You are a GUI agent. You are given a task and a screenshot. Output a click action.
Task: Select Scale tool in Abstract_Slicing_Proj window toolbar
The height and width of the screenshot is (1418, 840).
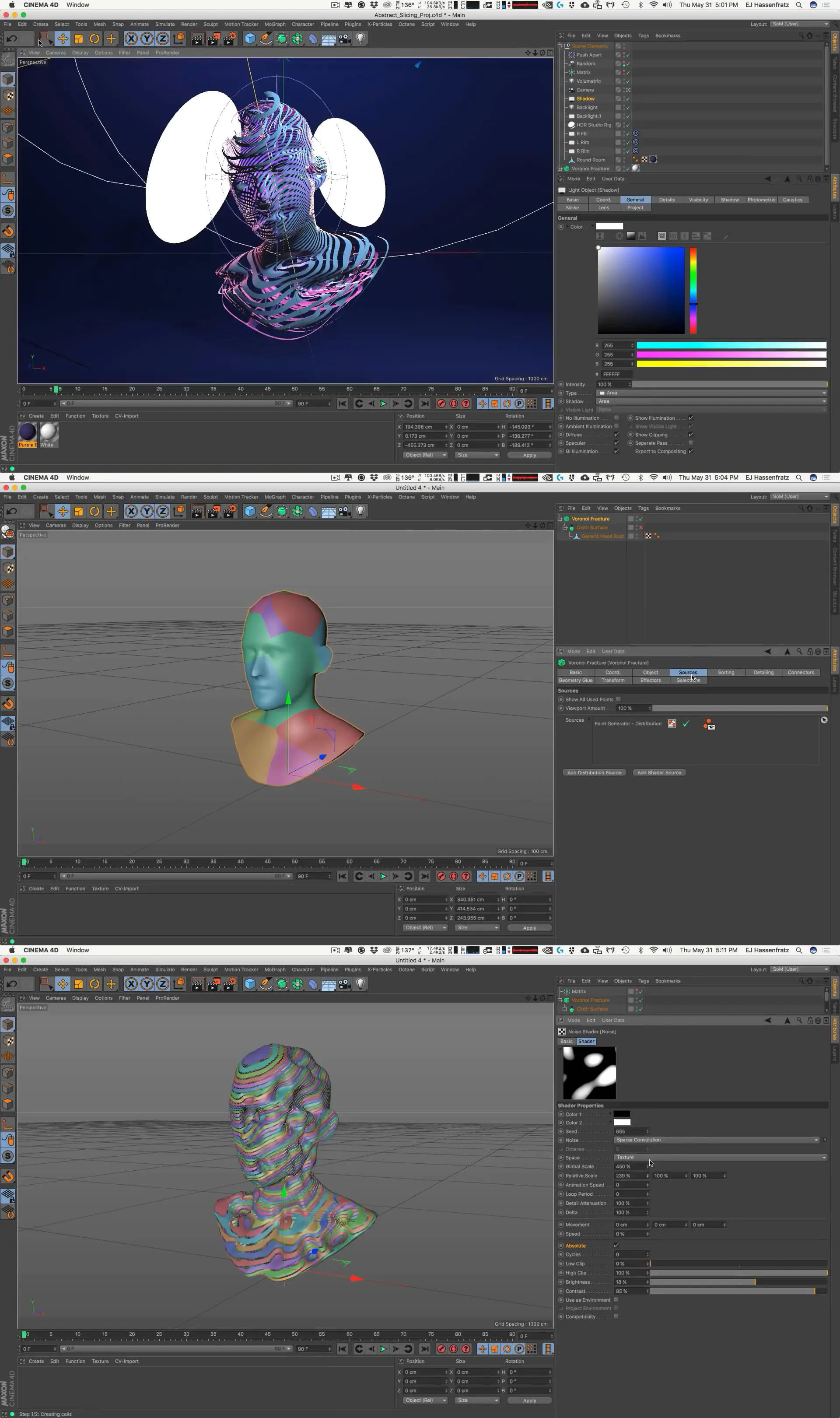point(79,39)
